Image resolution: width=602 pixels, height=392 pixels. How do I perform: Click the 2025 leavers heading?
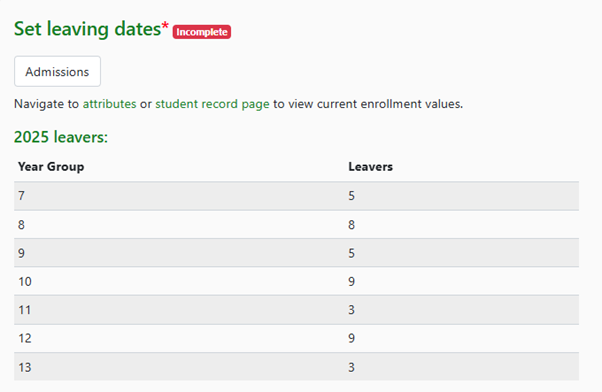coord(61,137)
